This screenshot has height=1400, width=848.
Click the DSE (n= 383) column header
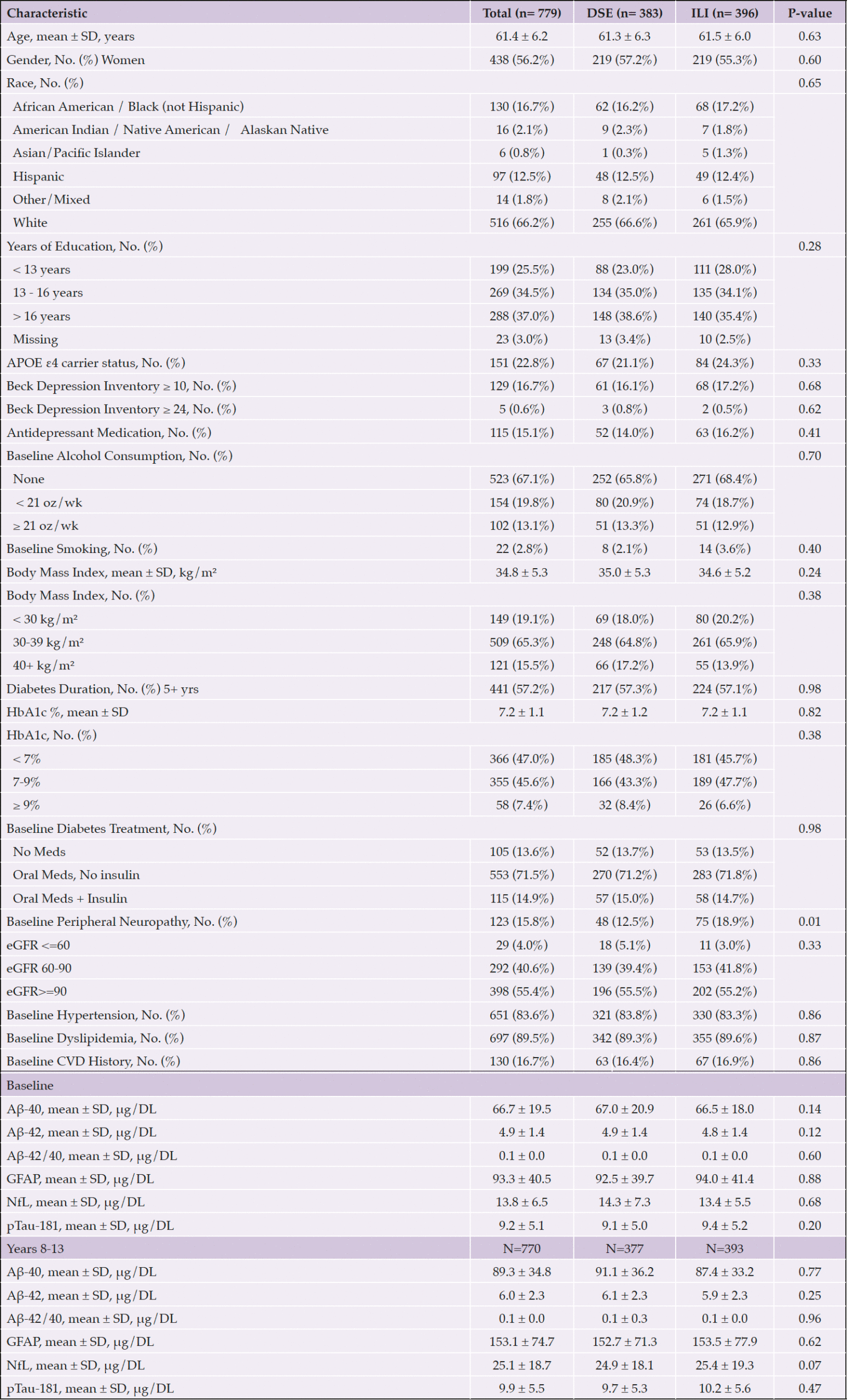point(625,13)
